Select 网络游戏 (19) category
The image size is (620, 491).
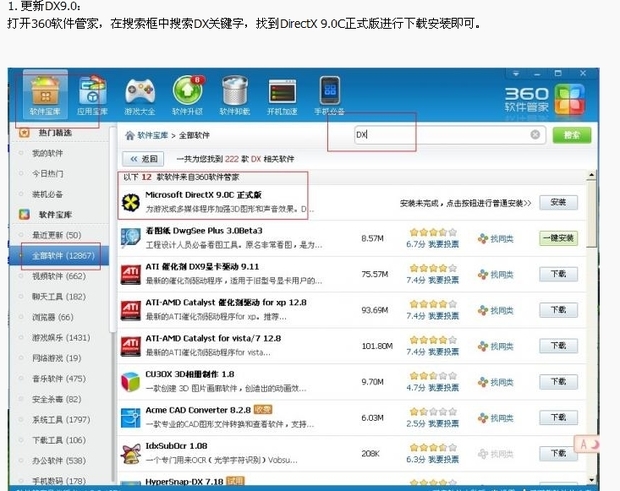(57, 358)
